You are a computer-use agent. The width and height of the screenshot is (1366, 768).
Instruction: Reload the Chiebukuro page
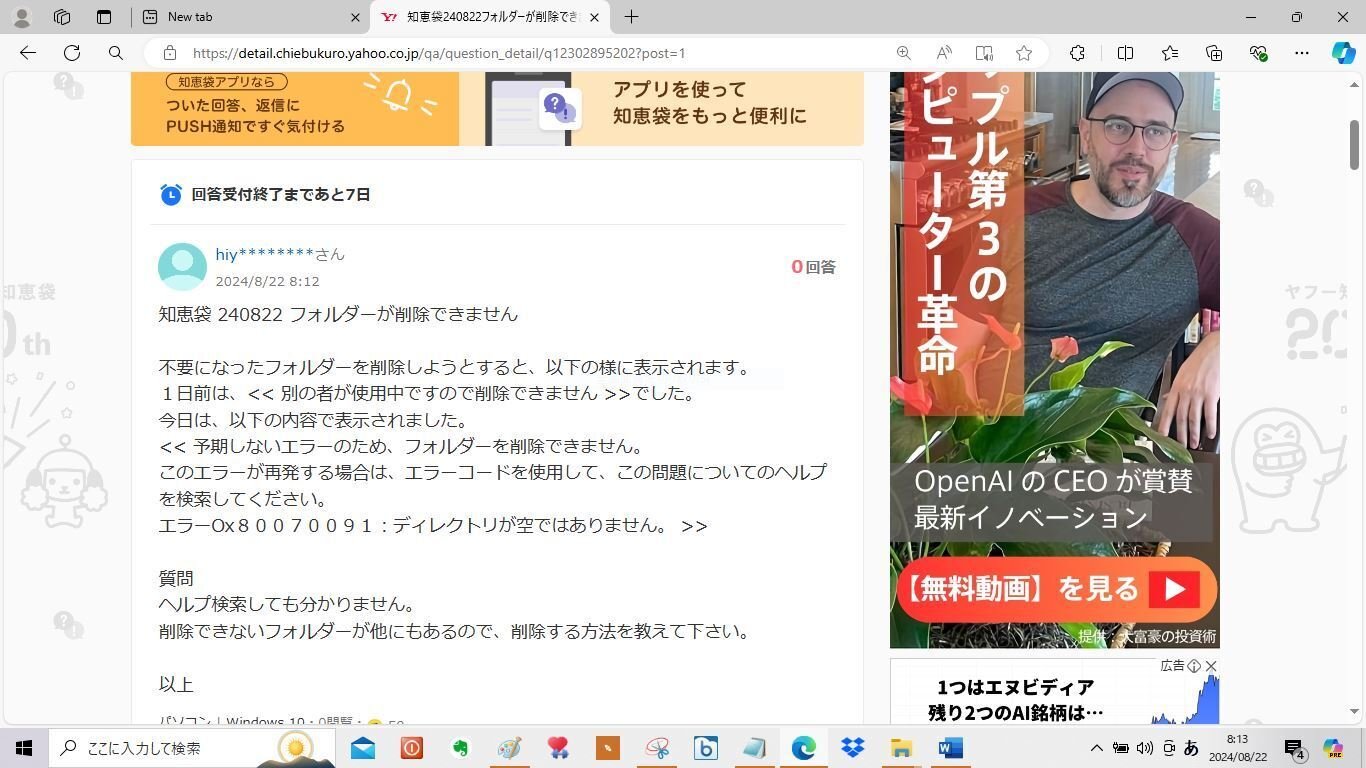[x=71, y=53]
